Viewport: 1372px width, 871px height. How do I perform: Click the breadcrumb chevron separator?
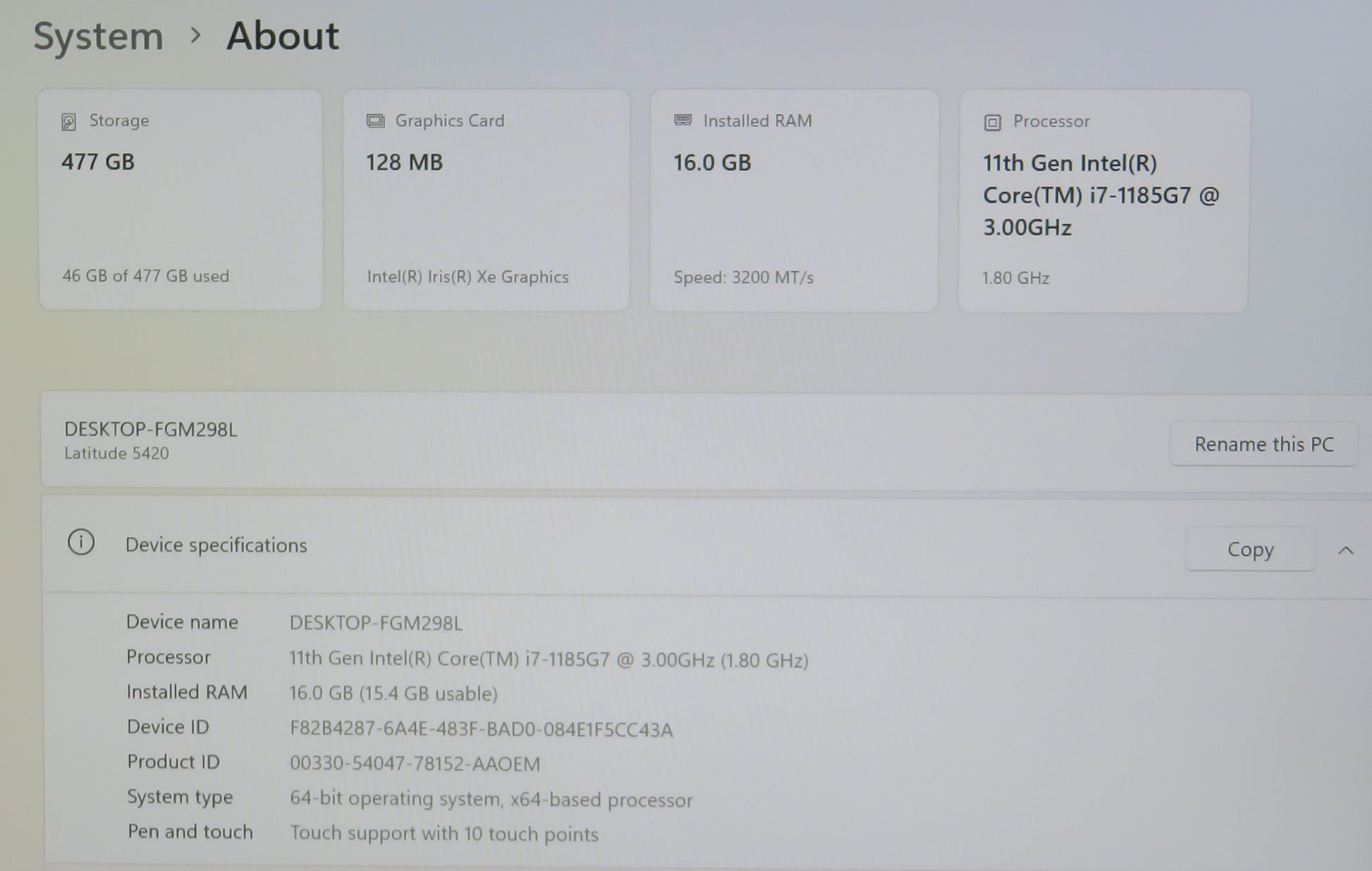195,35
